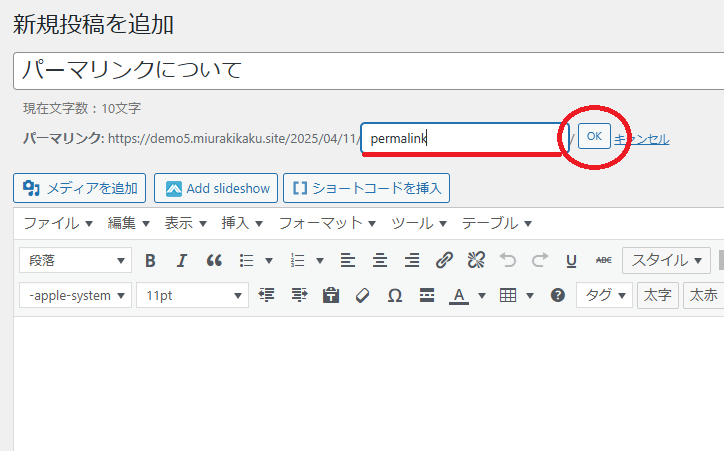Open the -apple-system font family dropdown
Image resolution: width=724 pixels, height=451 pixels.
click(x=75, y=296)
